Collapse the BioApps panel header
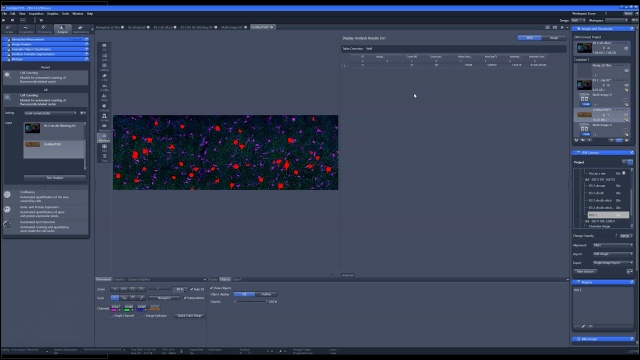This screenshot has width=640, height=360. [x=45, y=59]
